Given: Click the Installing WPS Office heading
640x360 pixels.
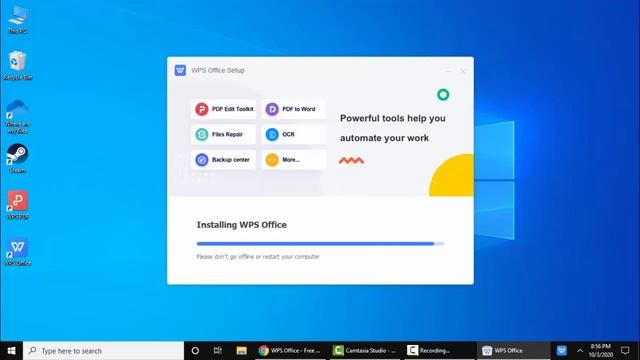Looking at the screenshot, I should click(242, 225).
